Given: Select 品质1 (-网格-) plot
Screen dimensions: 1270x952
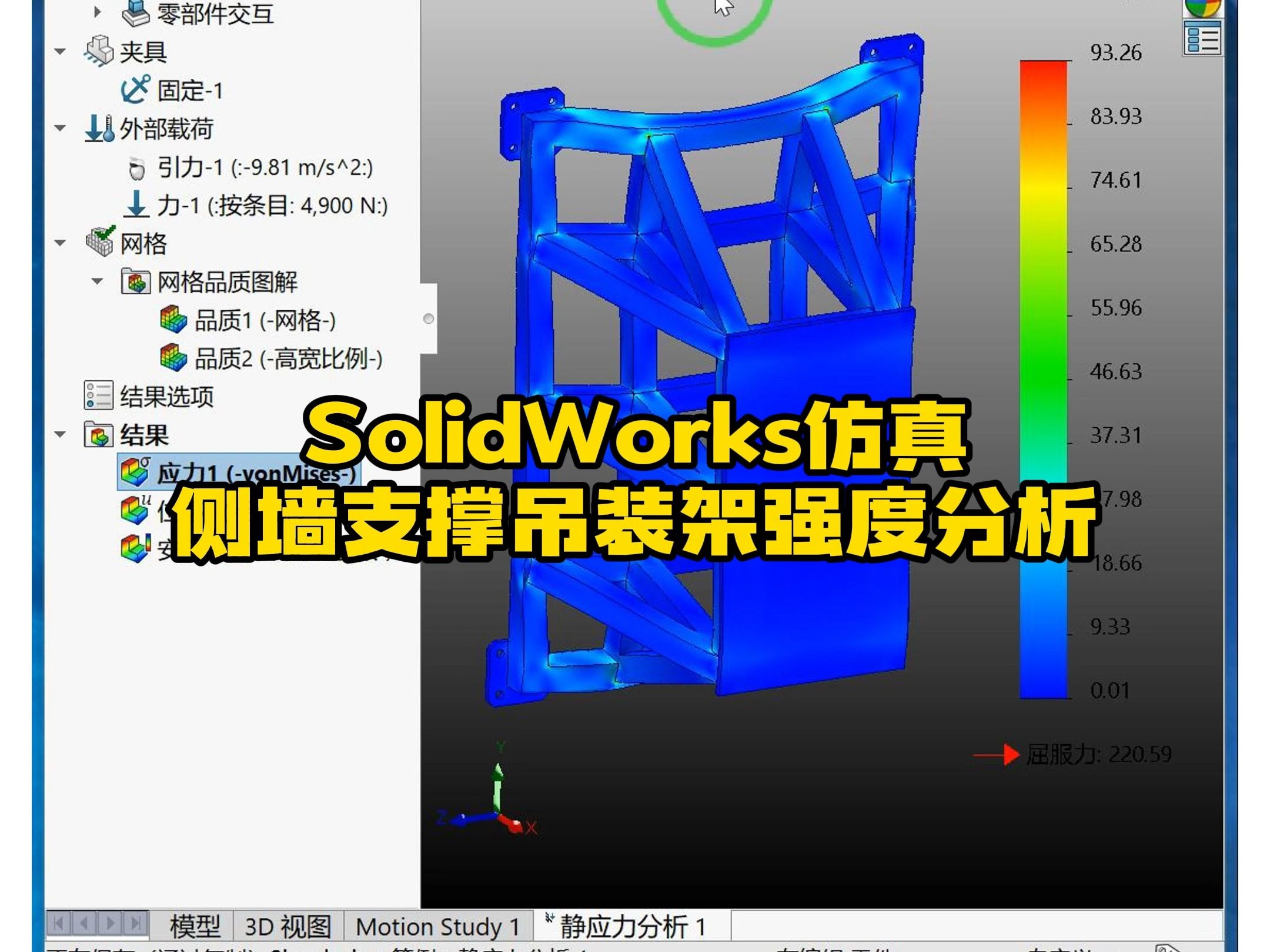Looking at the screenshot, I should (265, 321).
